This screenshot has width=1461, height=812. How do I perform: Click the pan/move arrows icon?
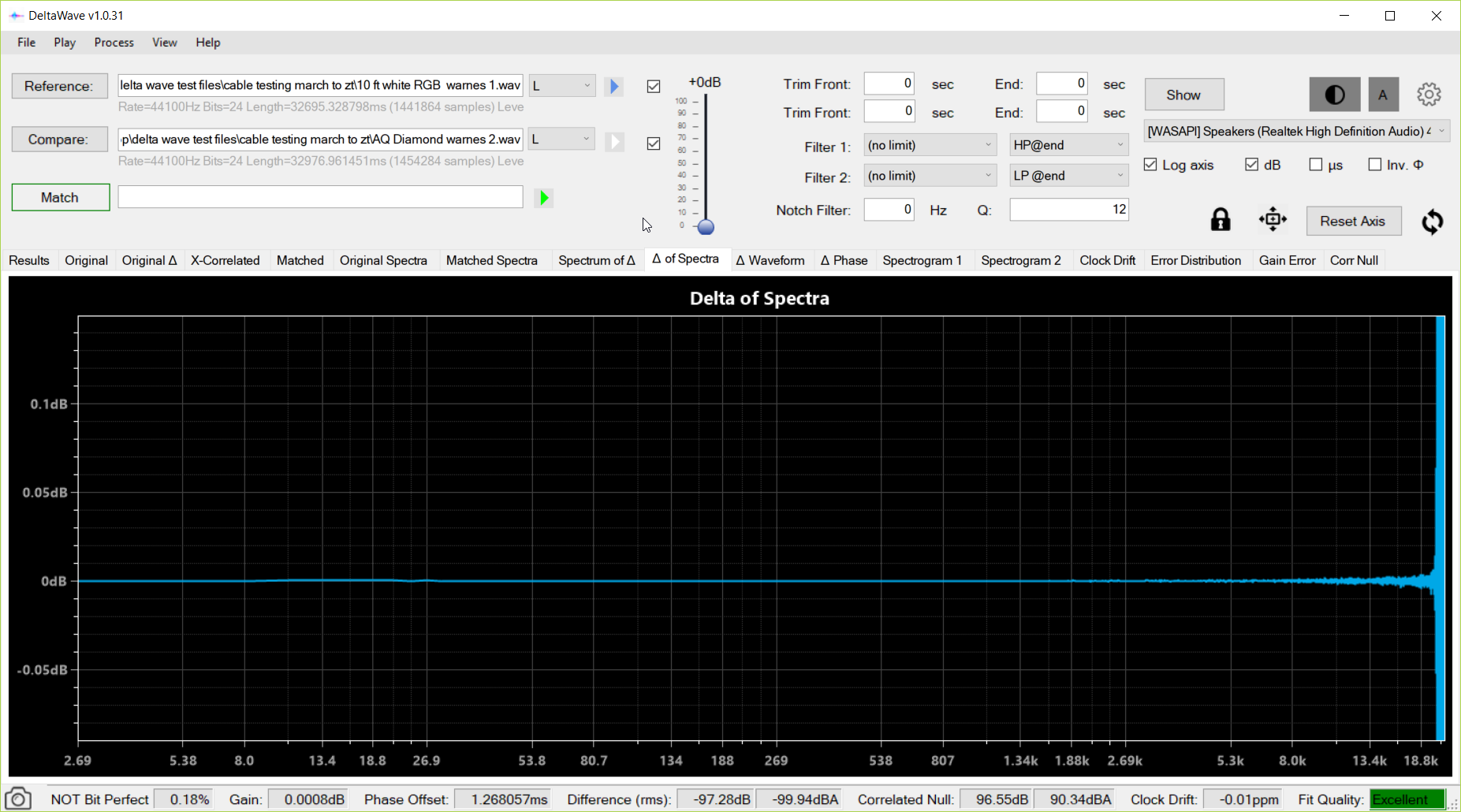coord(1273,219)
